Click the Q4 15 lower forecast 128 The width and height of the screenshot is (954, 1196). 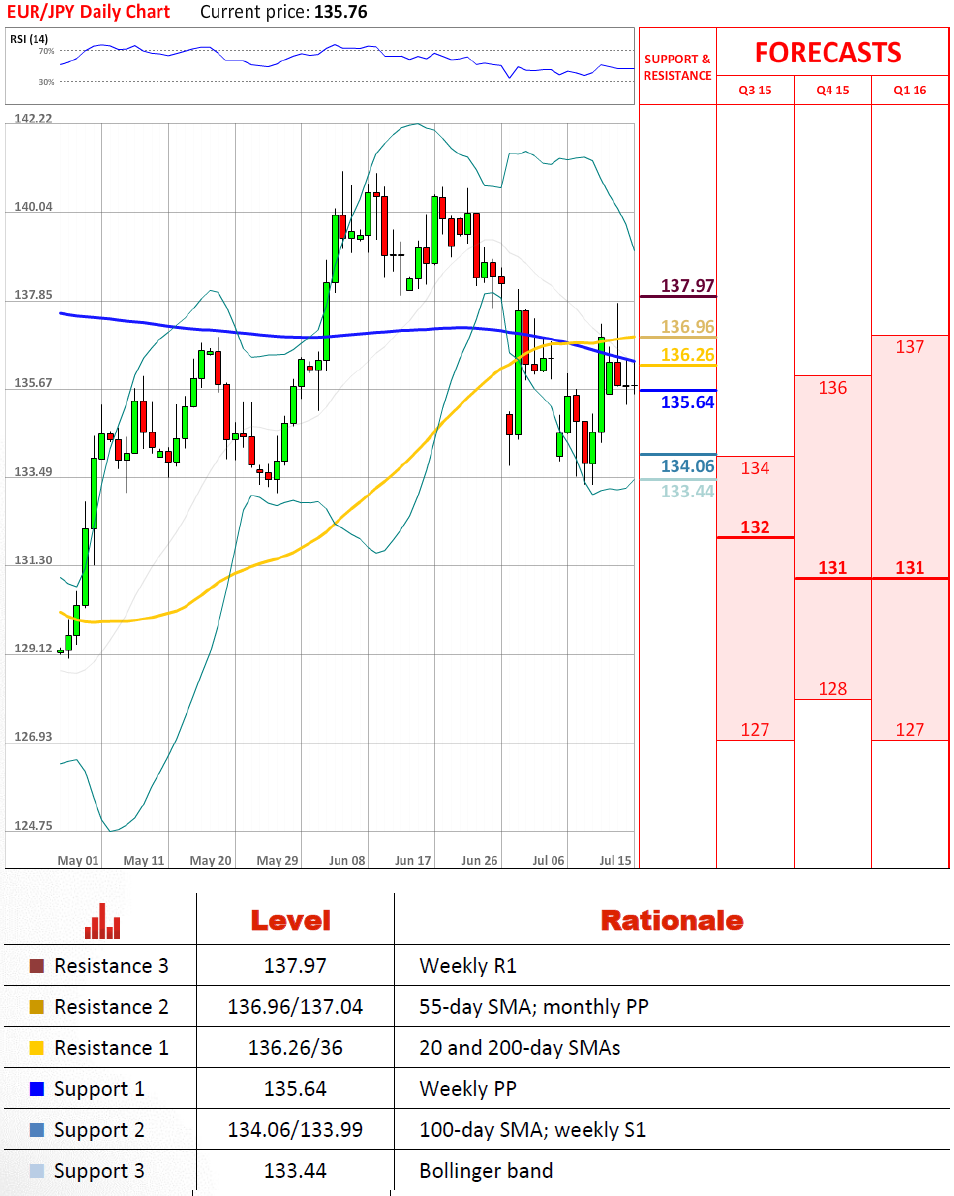833,689
